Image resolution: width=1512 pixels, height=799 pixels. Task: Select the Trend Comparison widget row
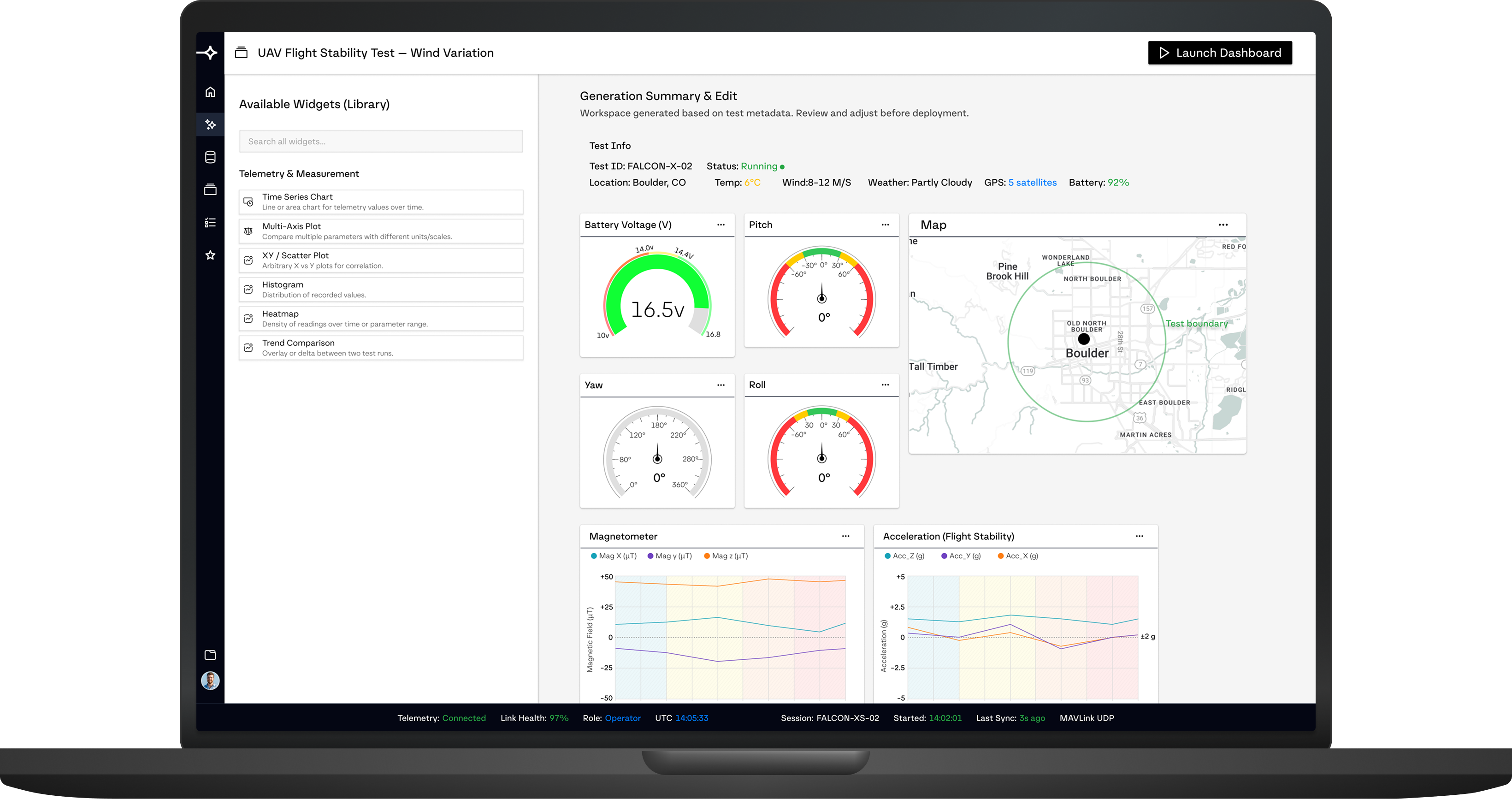(x=381, y=348)
